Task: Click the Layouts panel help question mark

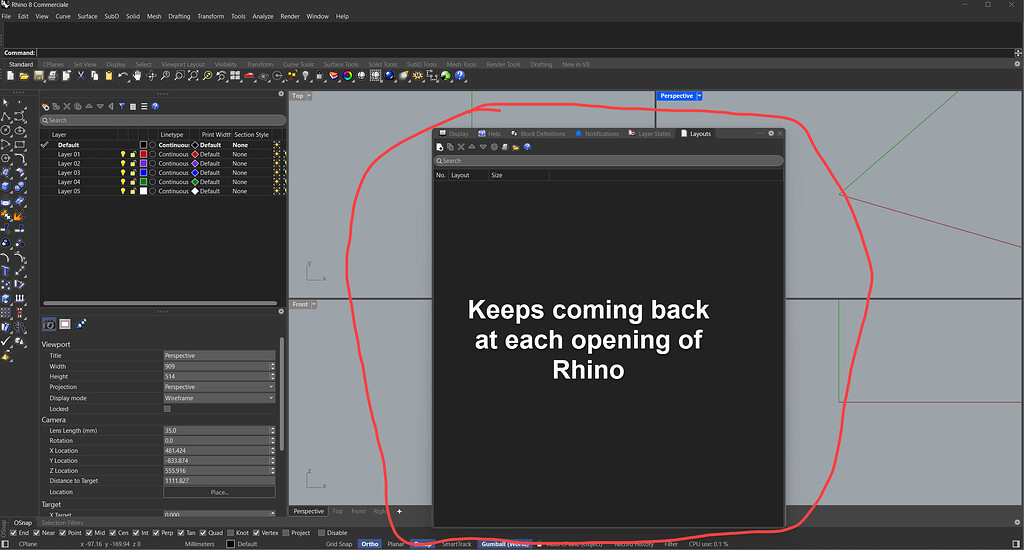Action: (527, 147)
